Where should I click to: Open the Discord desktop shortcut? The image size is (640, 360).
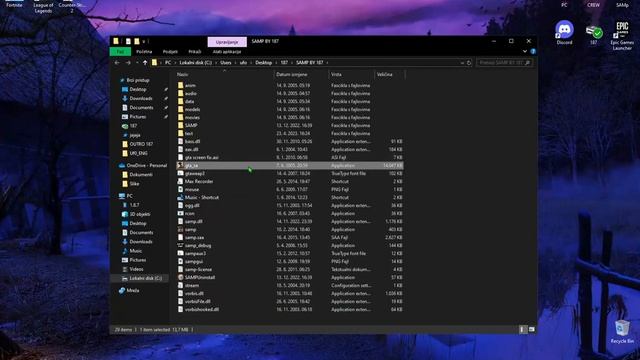564,32
